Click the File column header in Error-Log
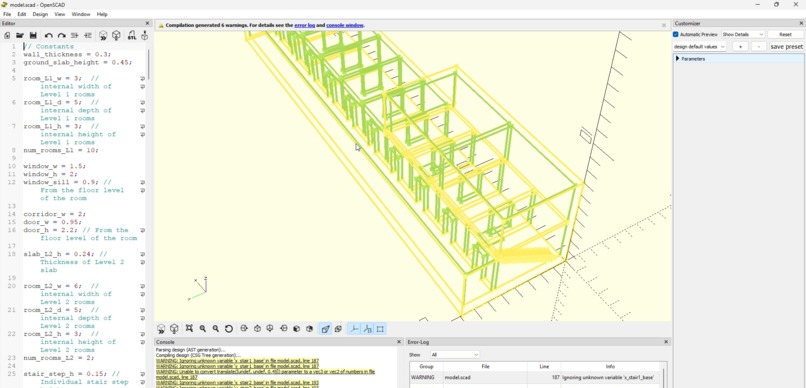Screen dimensions: 806x388 pos(485,366)
